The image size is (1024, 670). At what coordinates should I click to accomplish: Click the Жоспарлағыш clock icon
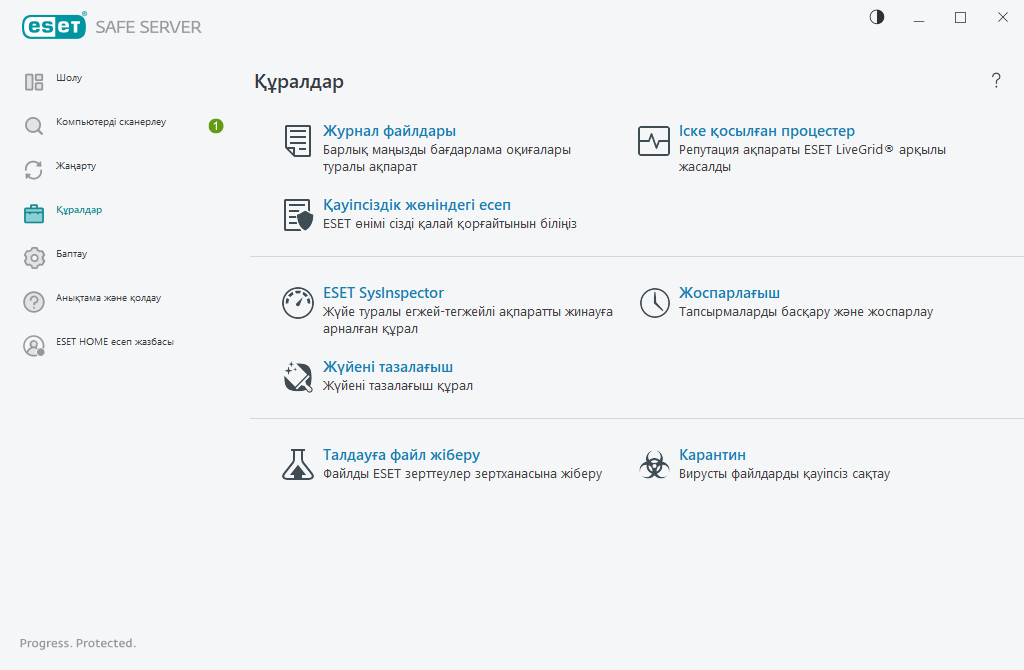(x=654, y=303)
